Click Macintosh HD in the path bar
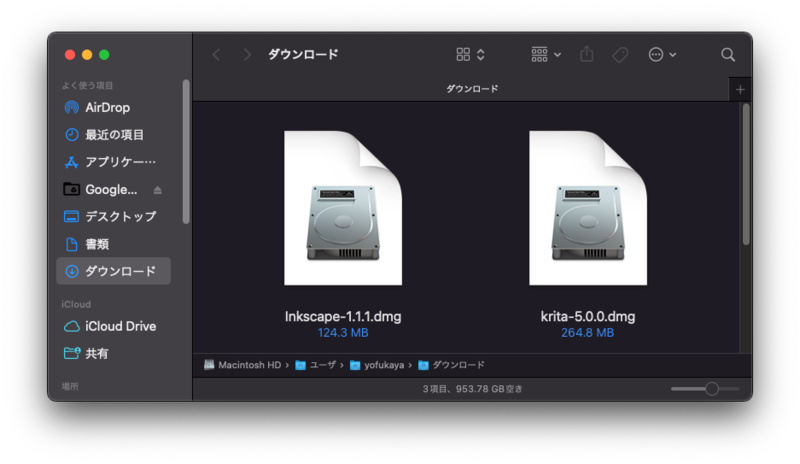800x464 pixels. (x=243, y=365)
